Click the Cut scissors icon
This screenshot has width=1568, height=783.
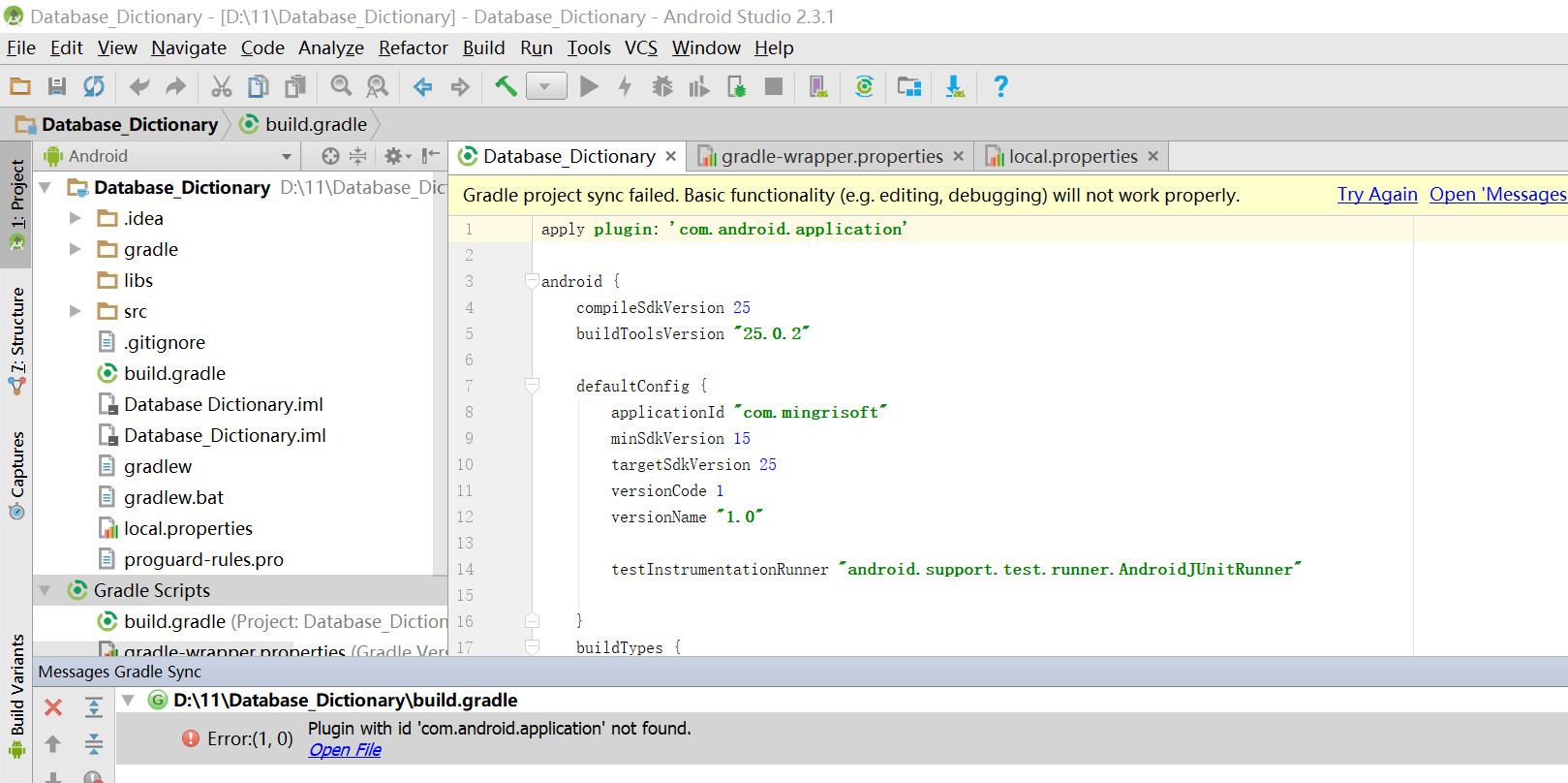tap(222, 86)
